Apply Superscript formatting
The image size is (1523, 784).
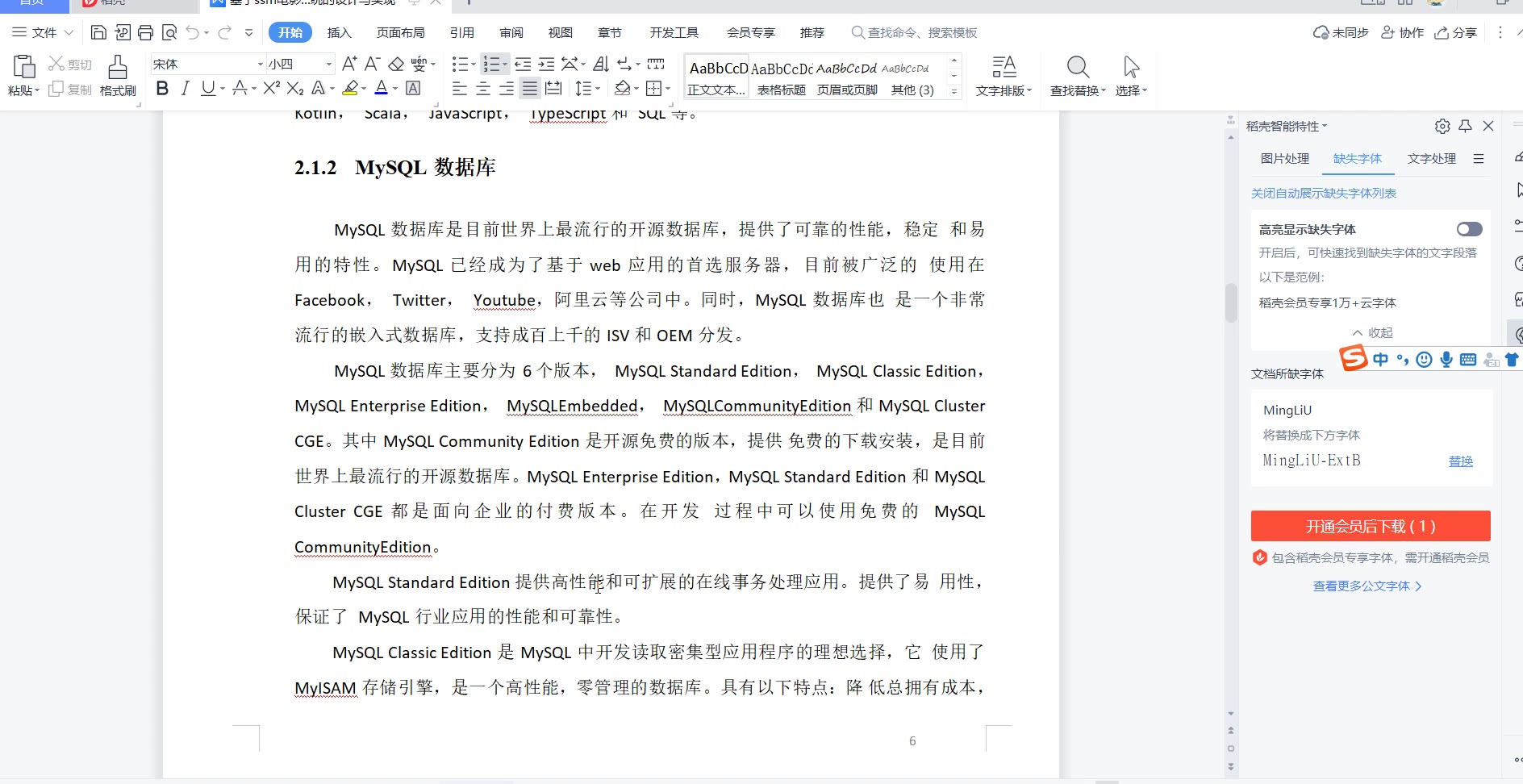[272, 88]
